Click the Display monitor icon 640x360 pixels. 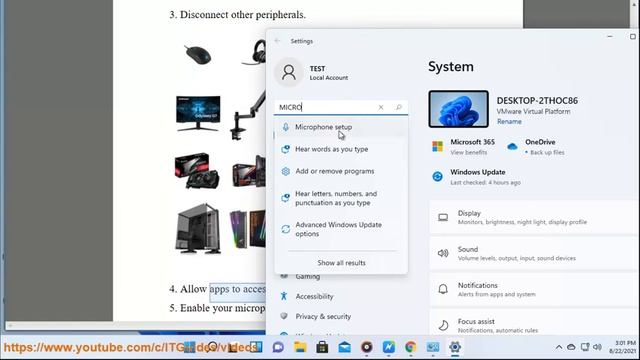(443, 218)
